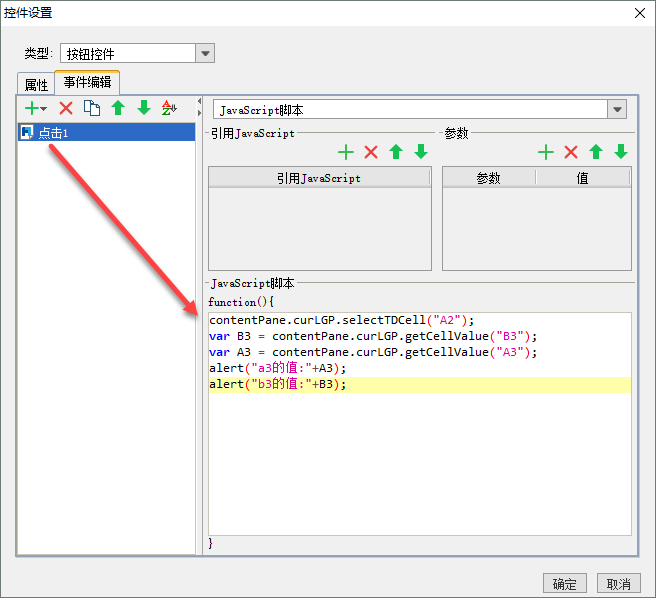This screenshot has height=598, width=656.
Task: Remove the selected referenced JavaScript entry
Action: point(371,152)
